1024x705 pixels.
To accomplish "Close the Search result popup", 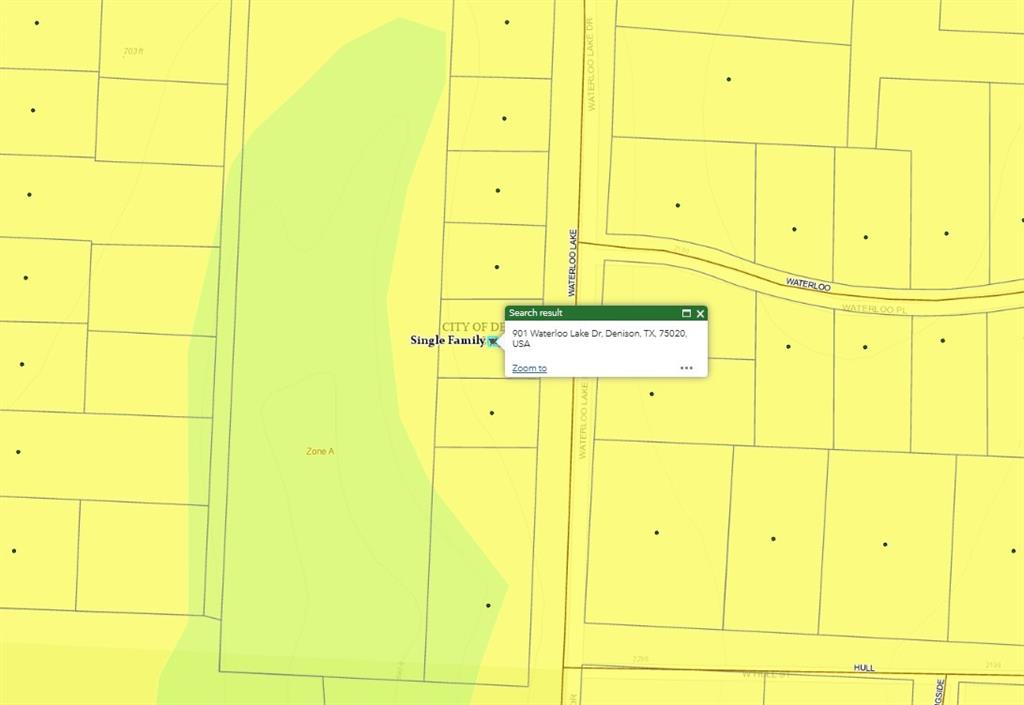I will (700, 313).
